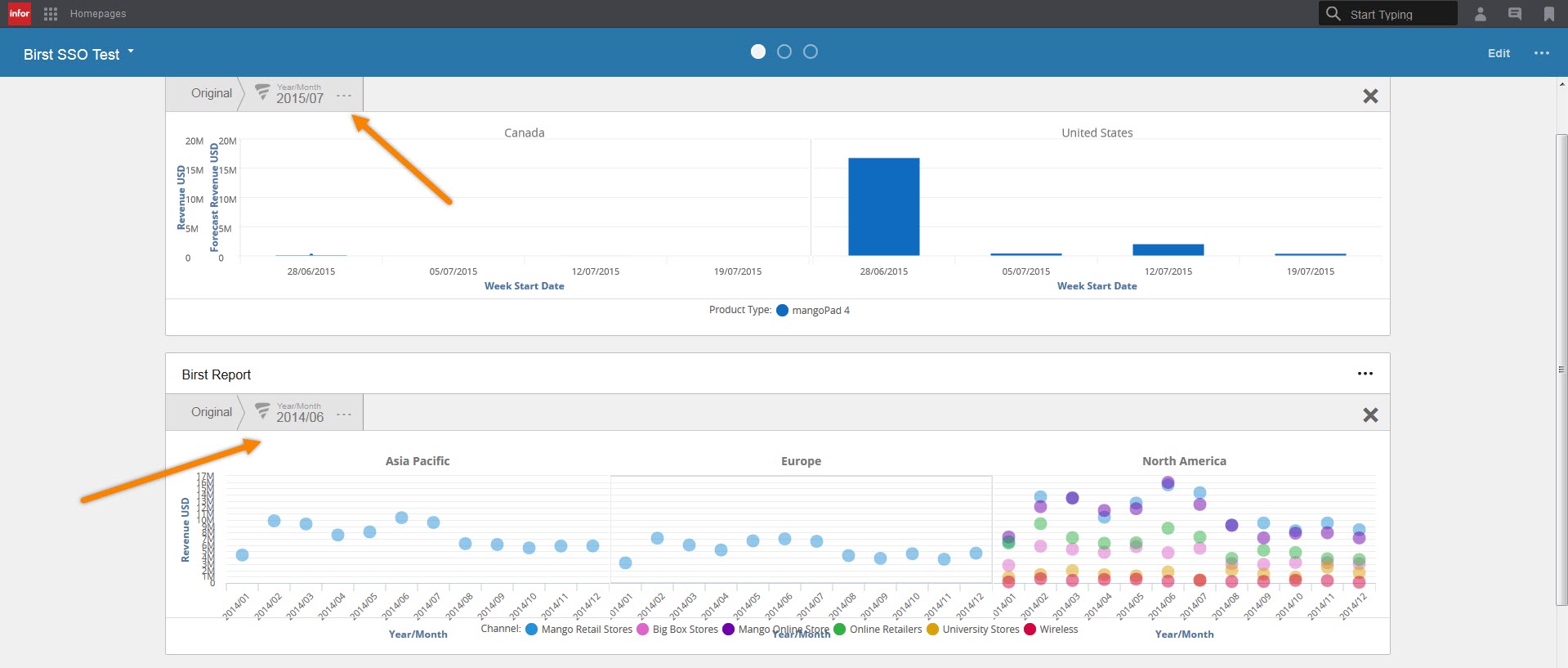Click the Asia Pacific chart heading
The height and width of the screenshot is (668, 1568).
[x=418, y=461]
